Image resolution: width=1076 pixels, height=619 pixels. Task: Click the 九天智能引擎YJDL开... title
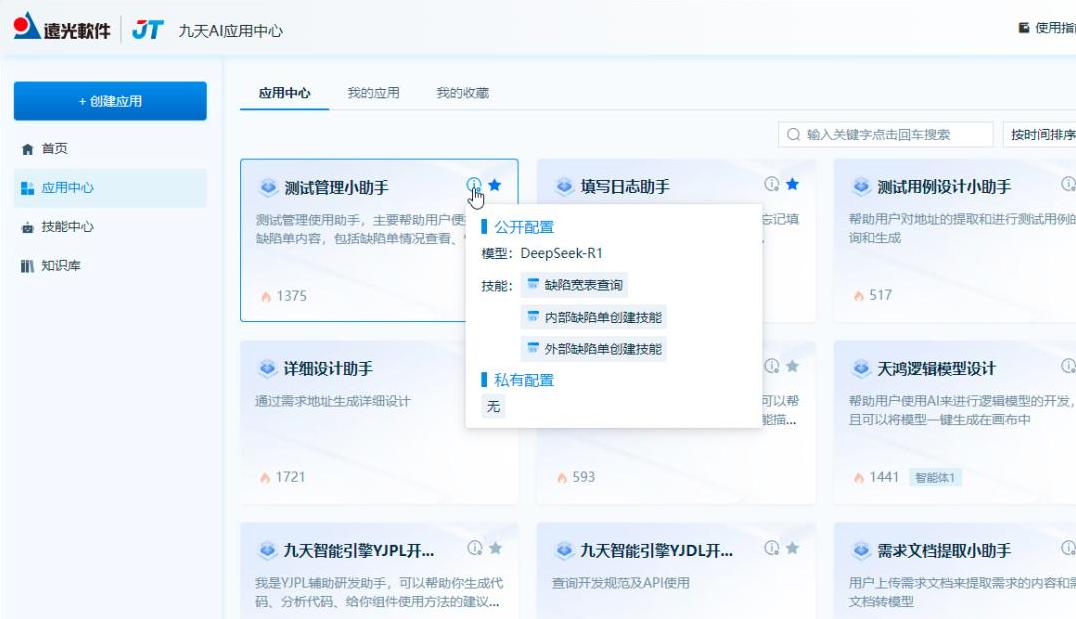[x=657, y=550]
